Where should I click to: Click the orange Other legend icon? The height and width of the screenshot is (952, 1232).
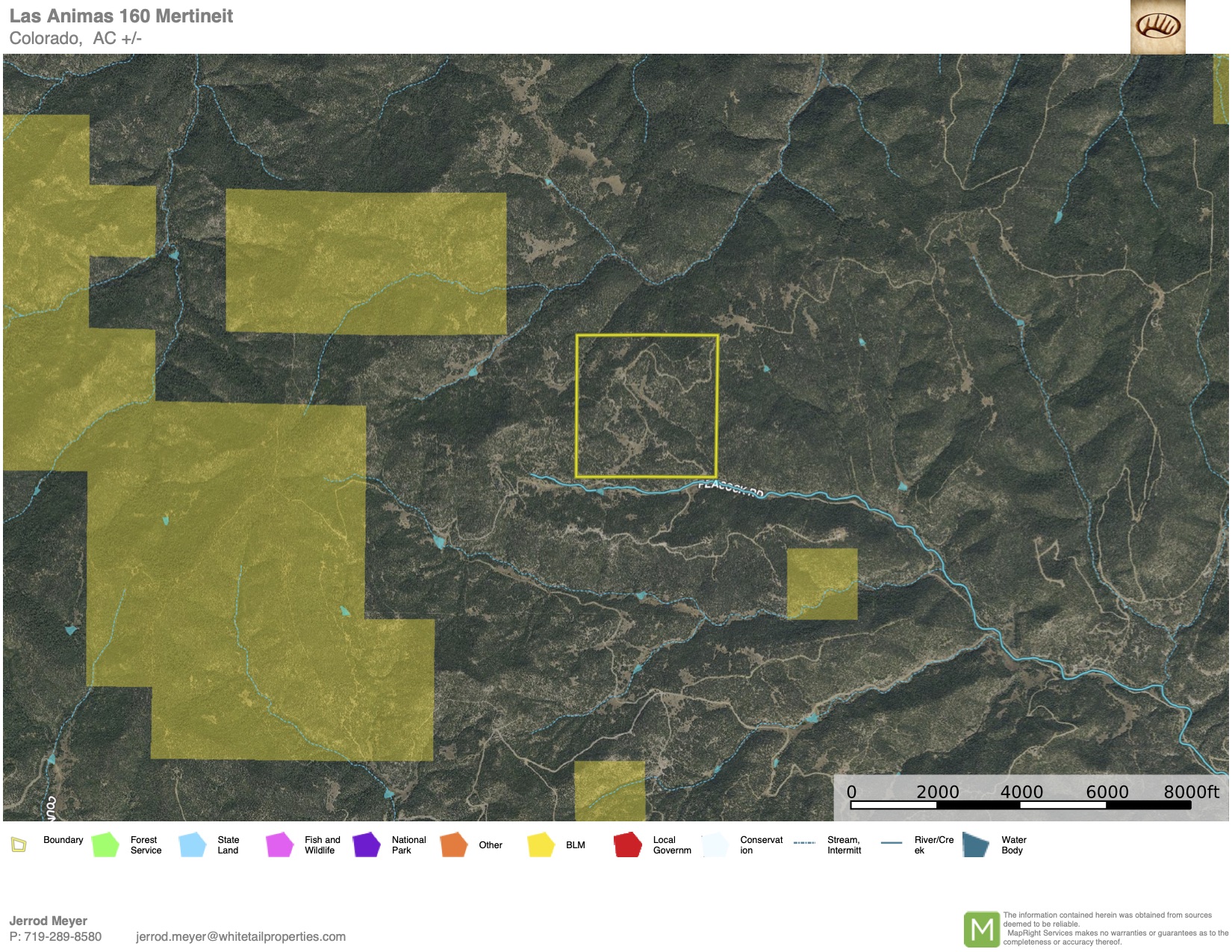click(453, 844)
